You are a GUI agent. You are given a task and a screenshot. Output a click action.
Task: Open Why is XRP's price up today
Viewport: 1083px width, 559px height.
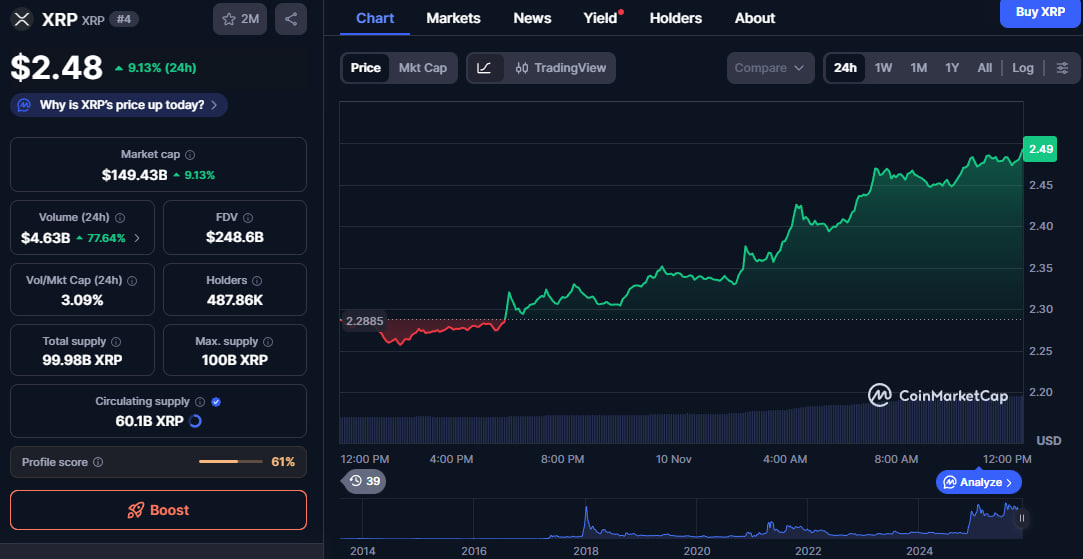click(119, 105)
